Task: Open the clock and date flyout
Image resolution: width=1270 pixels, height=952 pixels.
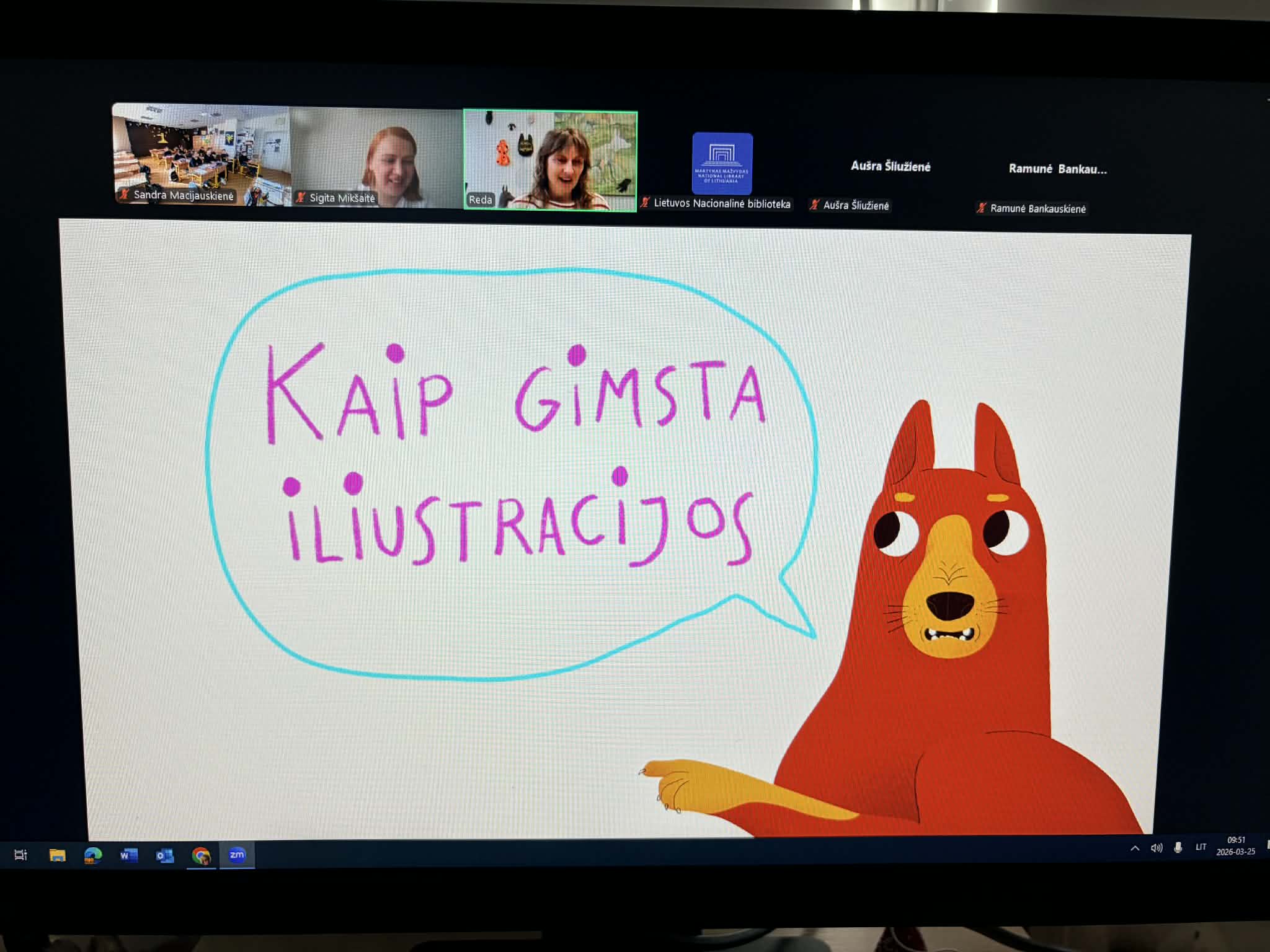Action: (1235, 846)
